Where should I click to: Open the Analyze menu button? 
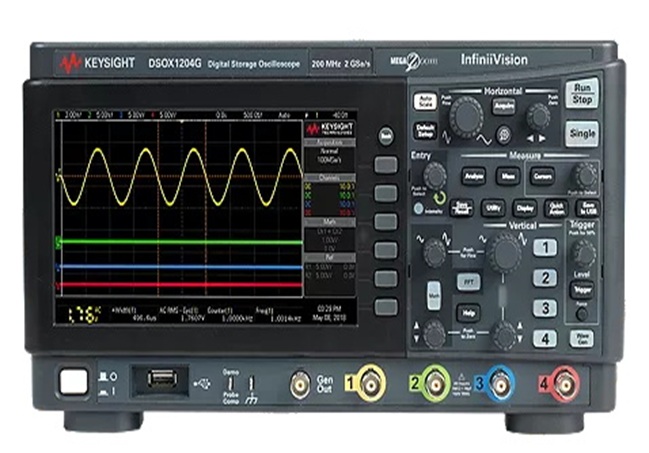tap(473, 174)
